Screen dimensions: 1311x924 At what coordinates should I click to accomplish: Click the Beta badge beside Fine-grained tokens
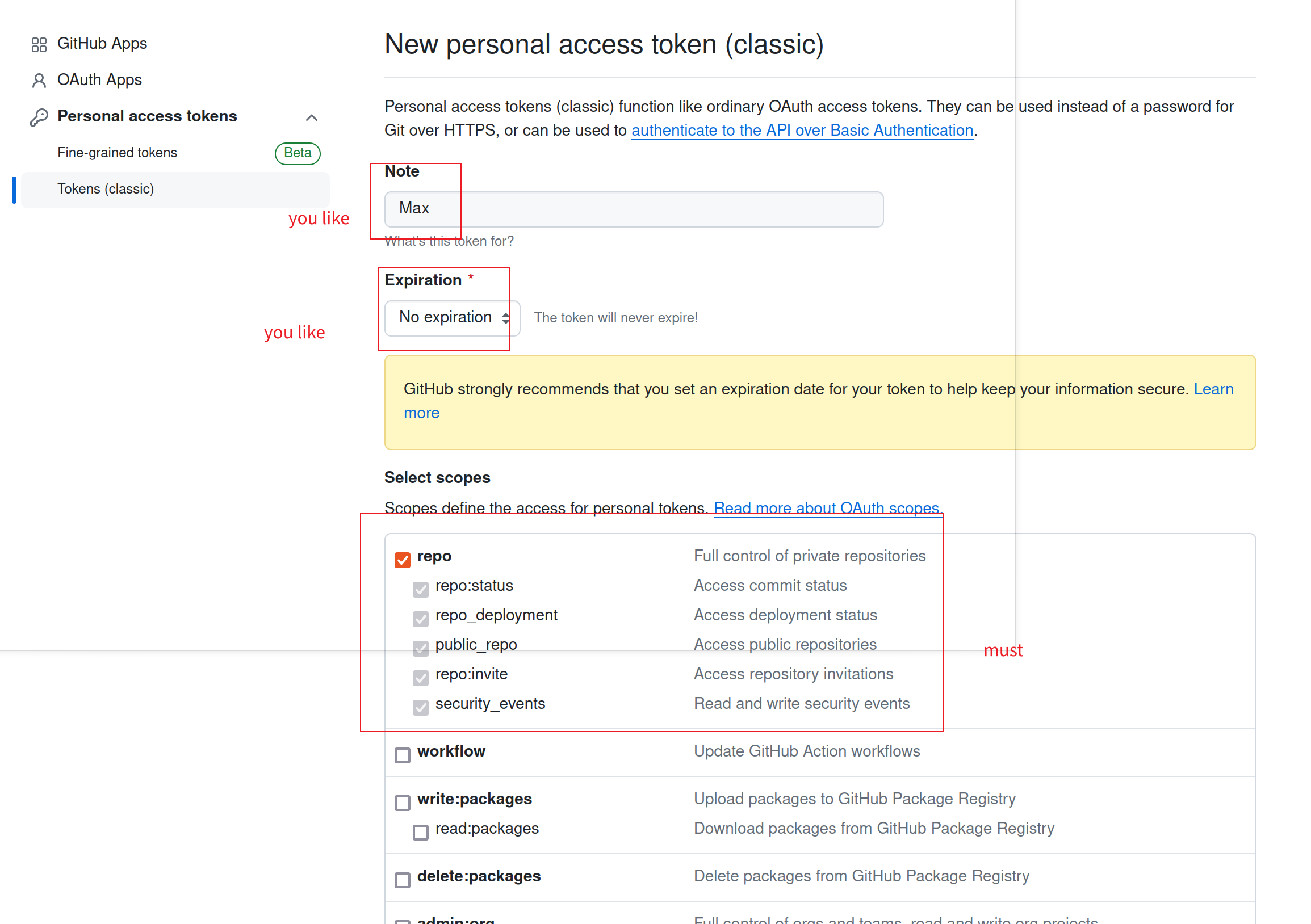[x=298, y=153]
